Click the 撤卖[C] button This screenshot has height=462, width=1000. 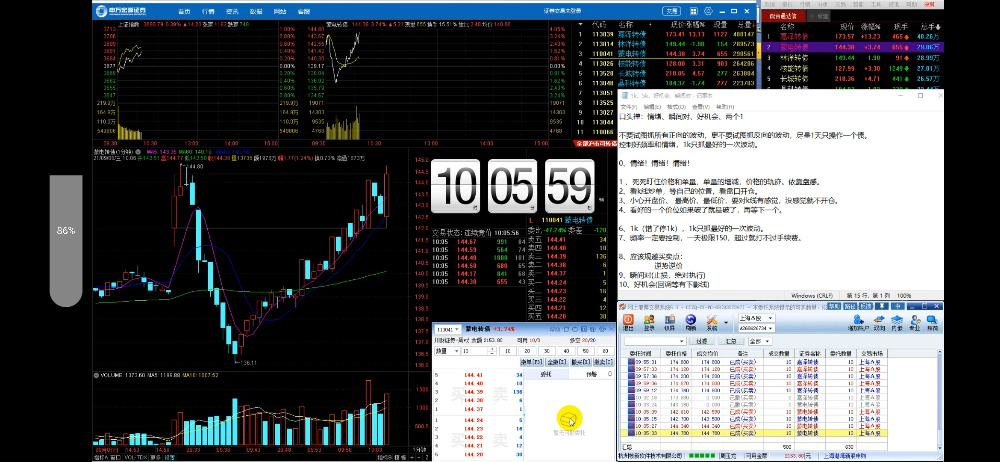(x=603, y=362)
